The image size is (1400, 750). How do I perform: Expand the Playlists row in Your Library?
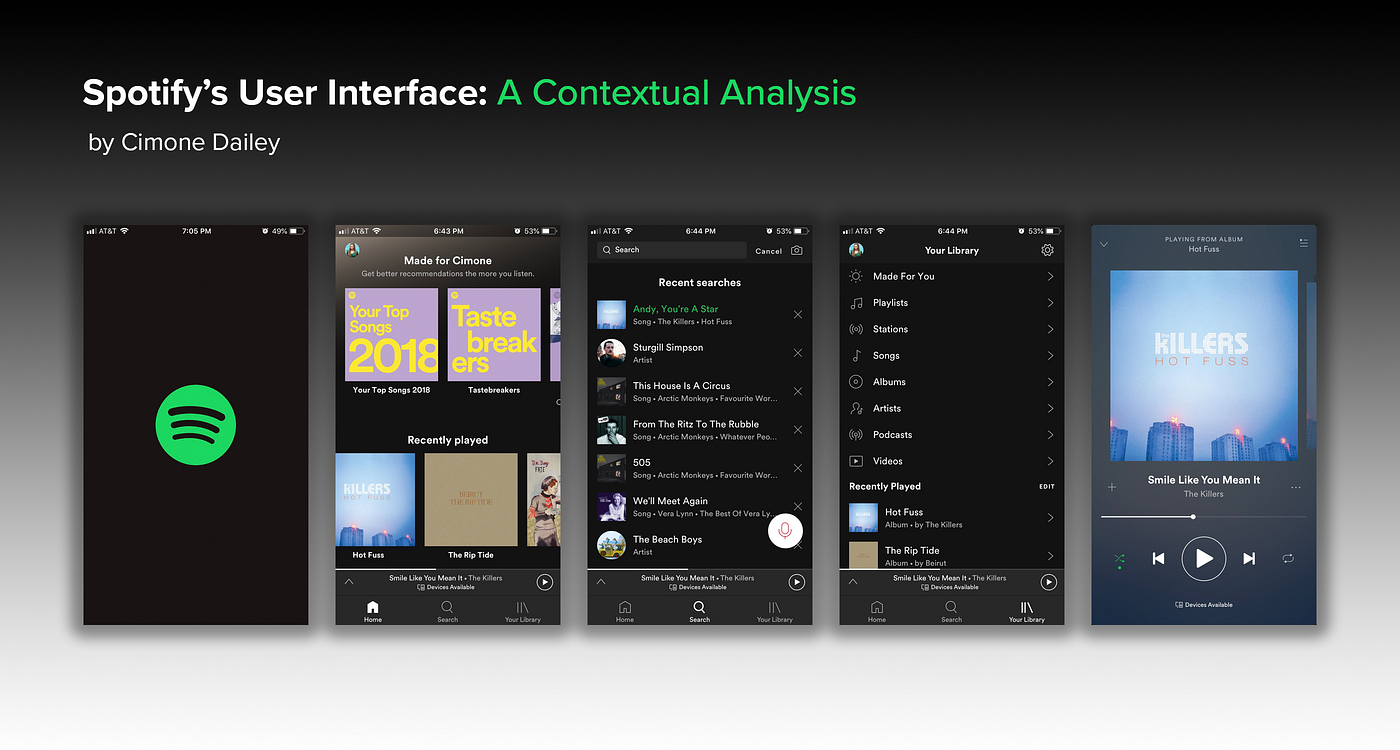(1051, 302)
